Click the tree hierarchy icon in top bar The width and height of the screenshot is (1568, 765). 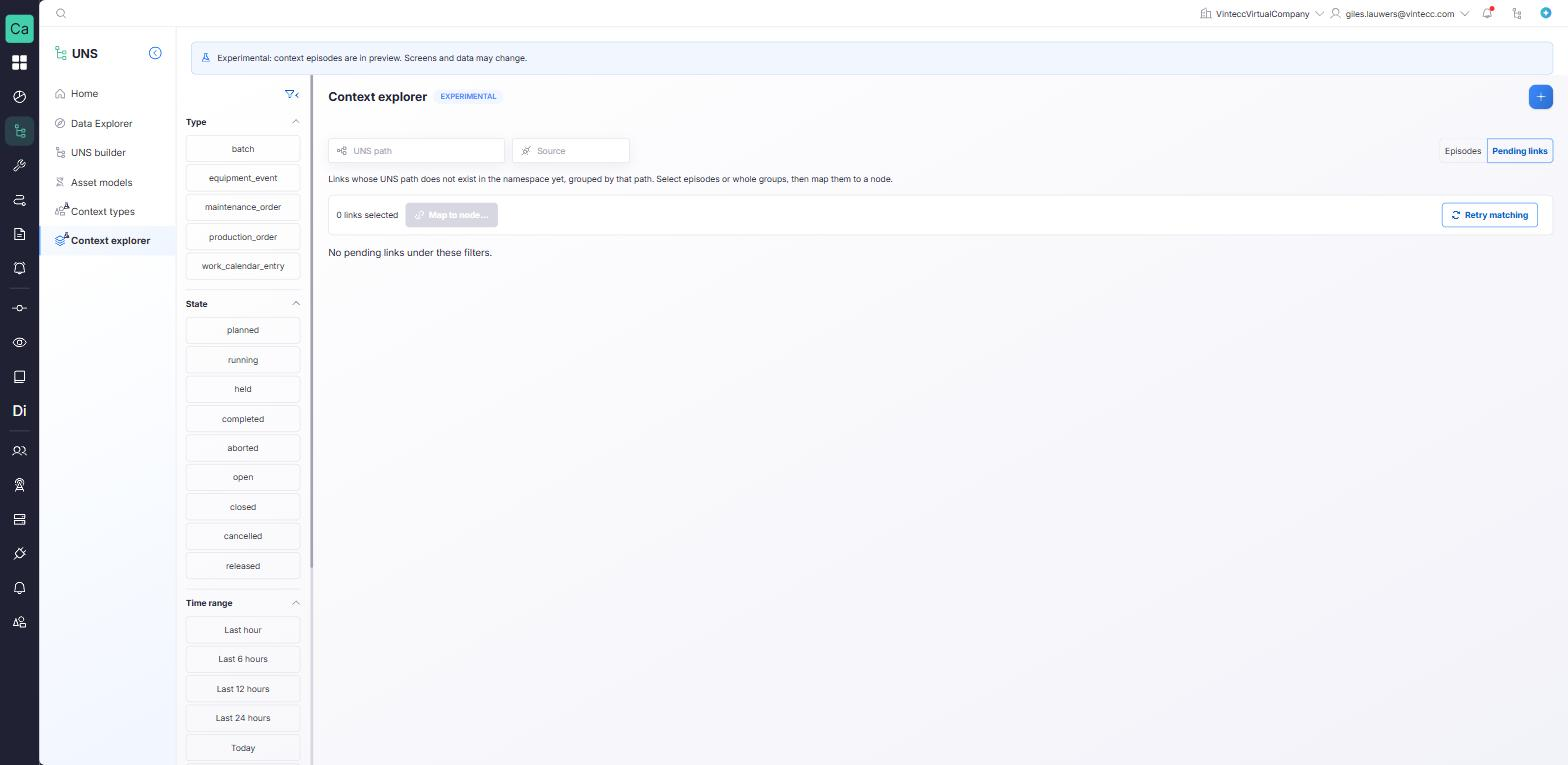(x=1517, y=14)
